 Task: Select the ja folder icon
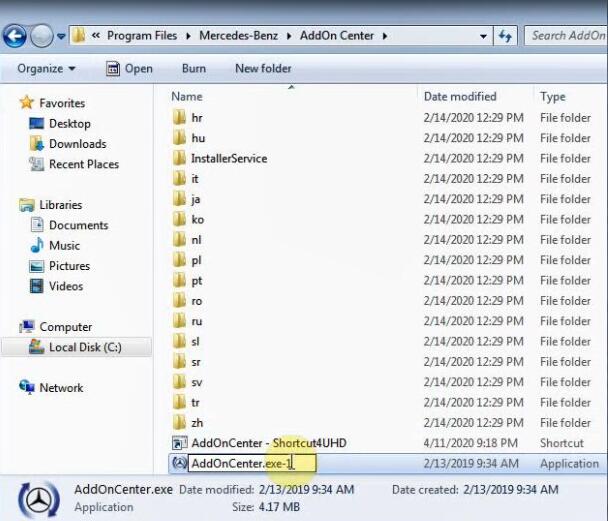point(179,199)
